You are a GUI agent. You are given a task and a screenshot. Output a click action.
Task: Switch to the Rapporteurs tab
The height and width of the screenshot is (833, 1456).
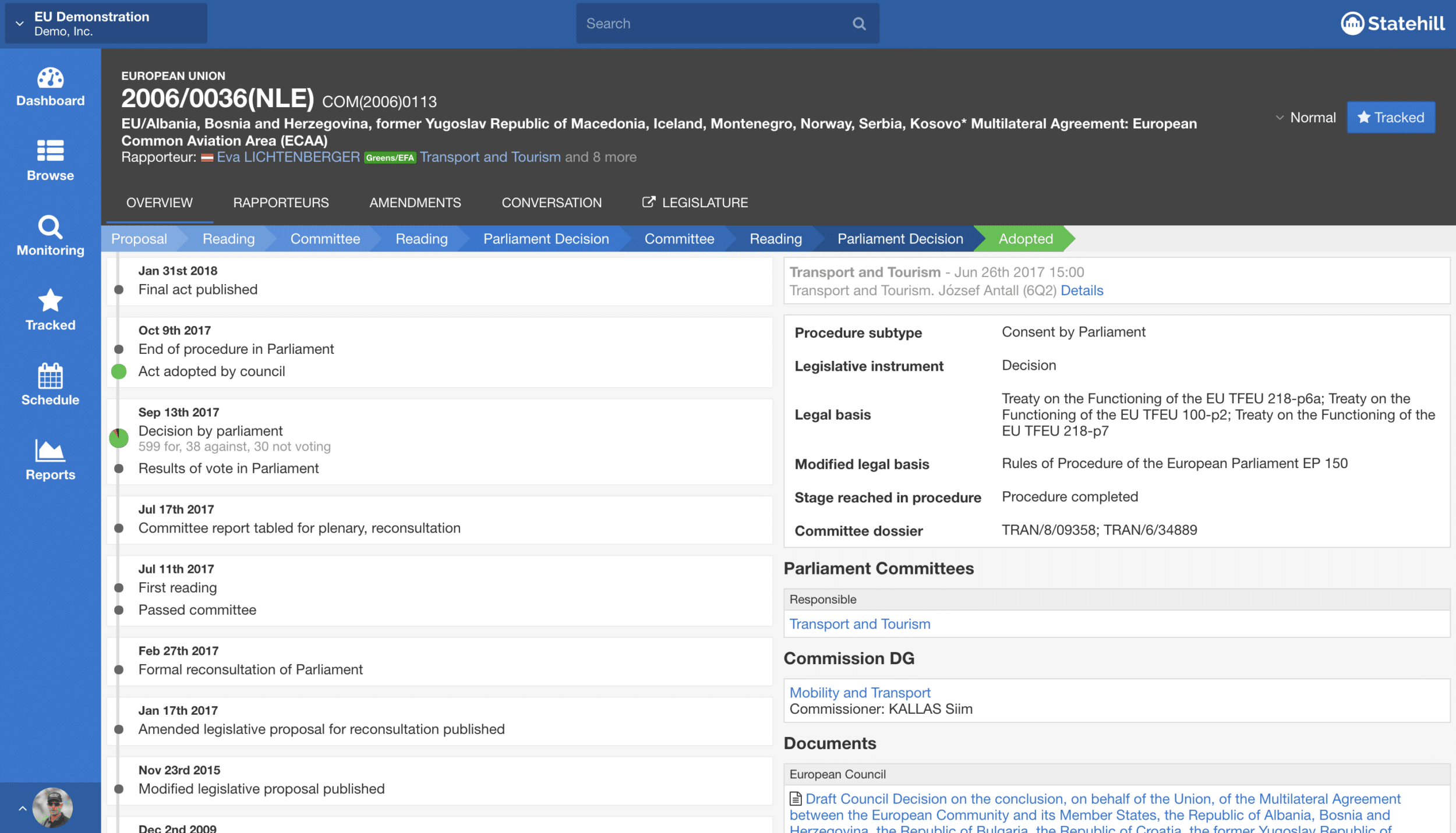pos(281,203)
